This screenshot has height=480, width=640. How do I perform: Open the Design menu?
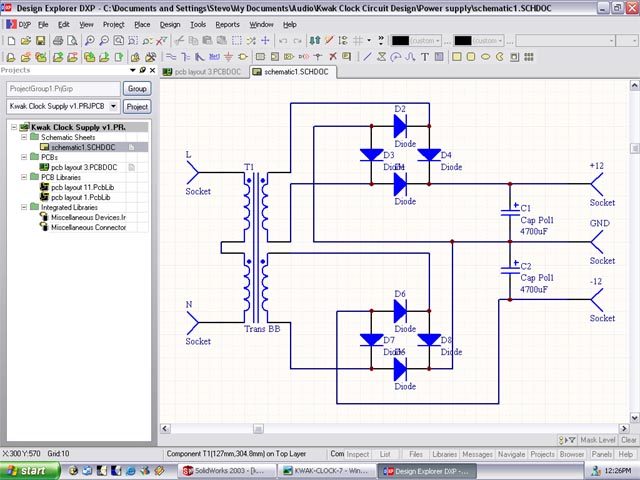point(170,24)
